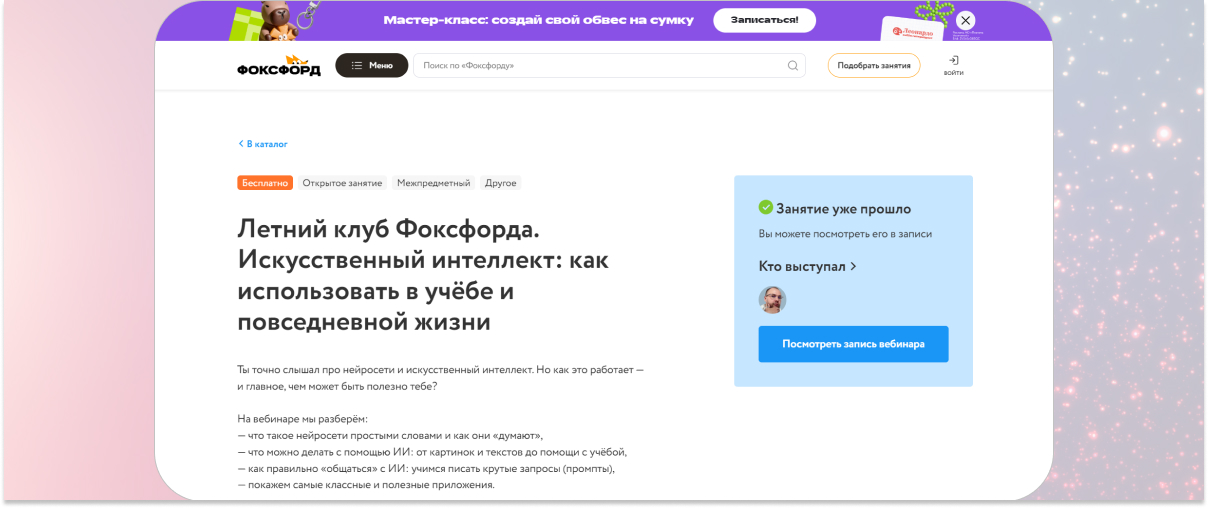Close the master-class banner
The height and width of the screenshot is (508, 1208).
(x=965, y=20)
